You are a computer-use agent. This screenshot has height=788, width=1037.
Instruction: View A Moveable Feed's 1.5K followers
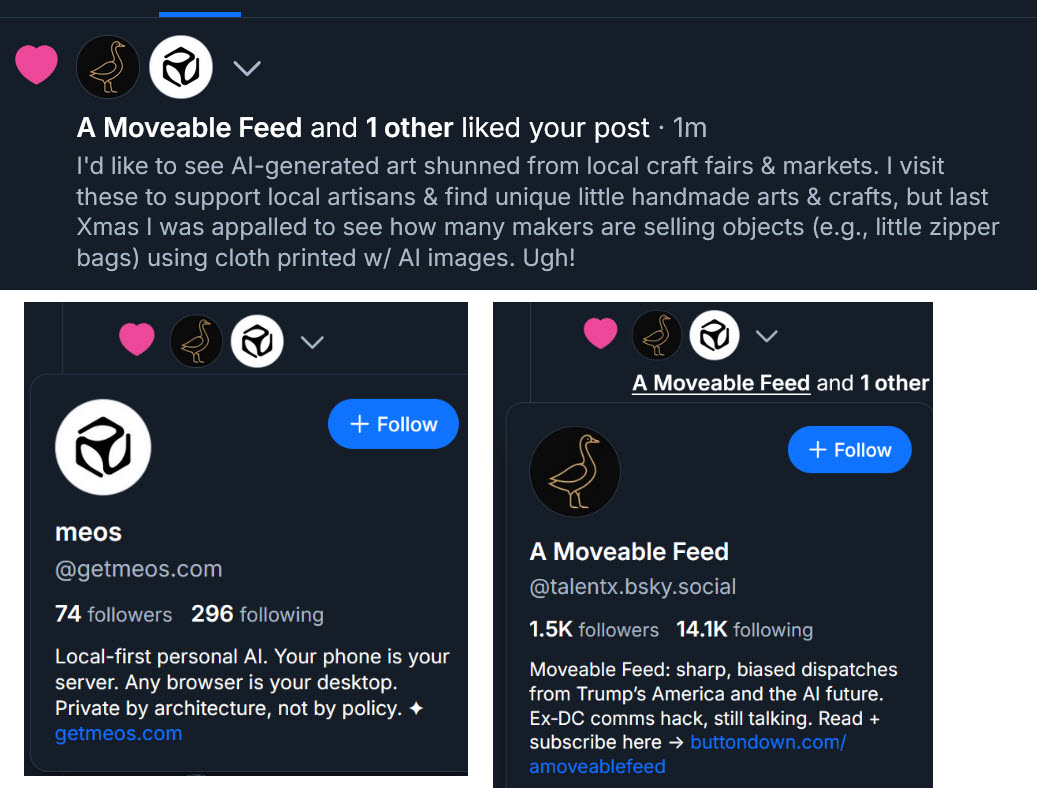594,630
